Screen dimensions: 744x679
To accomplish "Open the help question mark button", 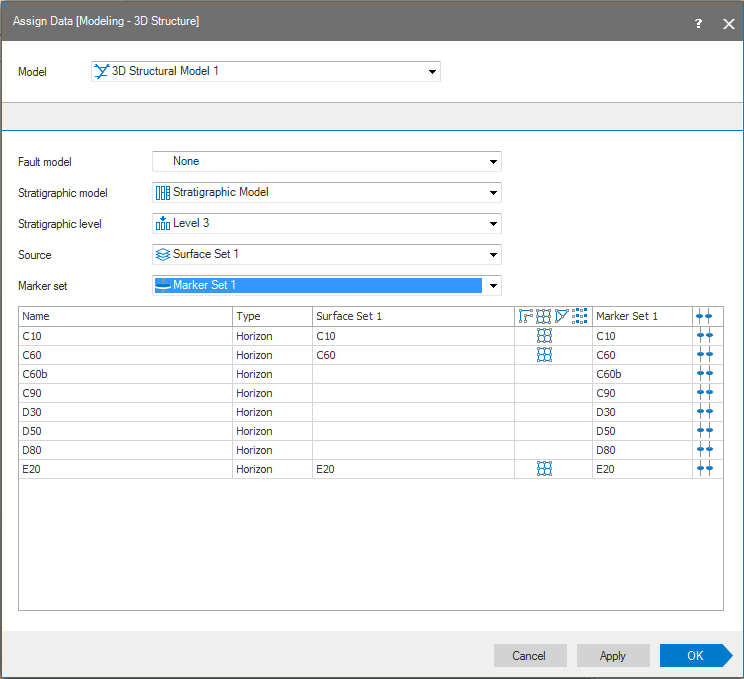I will point(698,23).
